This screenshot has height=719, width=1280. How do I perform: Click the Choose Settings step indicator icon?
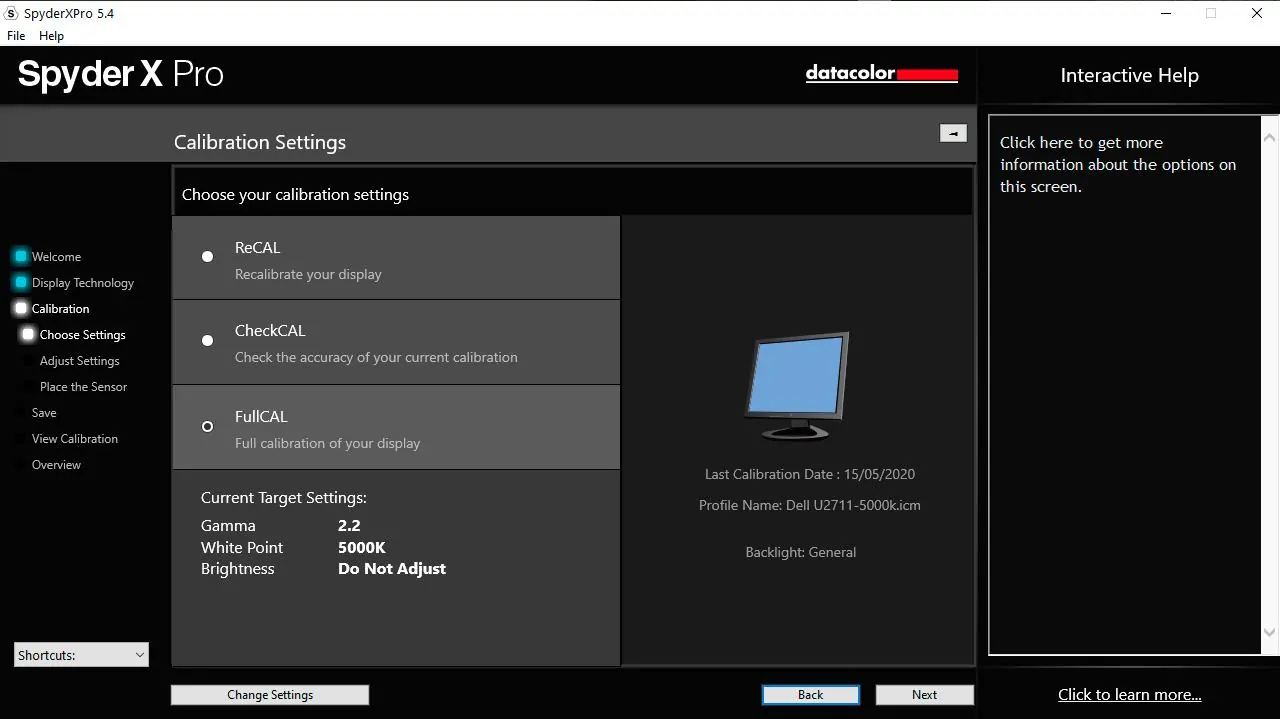click(x=29, y=334)
